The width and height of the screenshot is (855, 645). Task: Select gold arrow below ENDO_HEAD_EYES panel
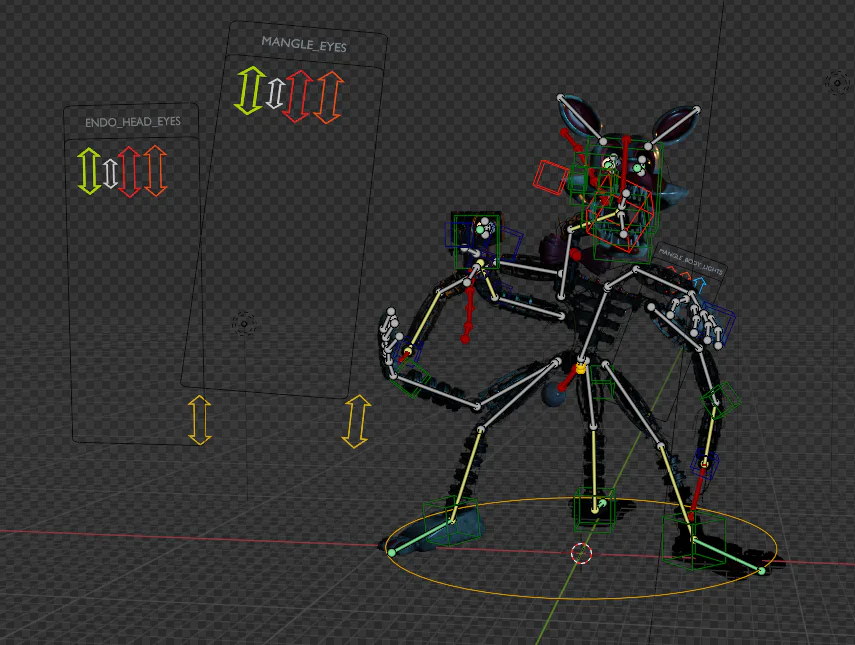click(x=199, y=420)
